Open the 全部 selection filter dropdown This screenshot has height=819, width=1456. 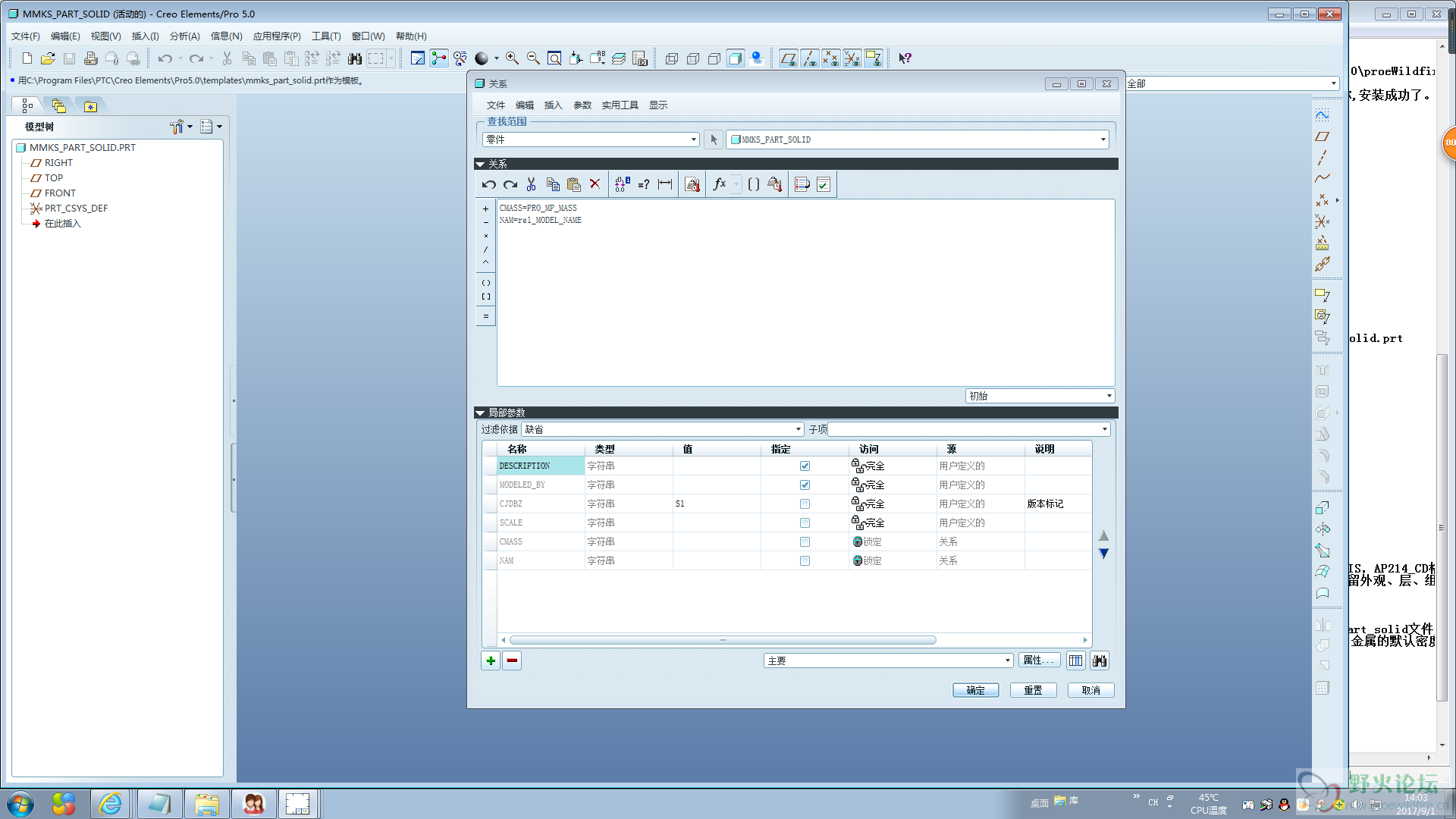(x=1232, y=83)
